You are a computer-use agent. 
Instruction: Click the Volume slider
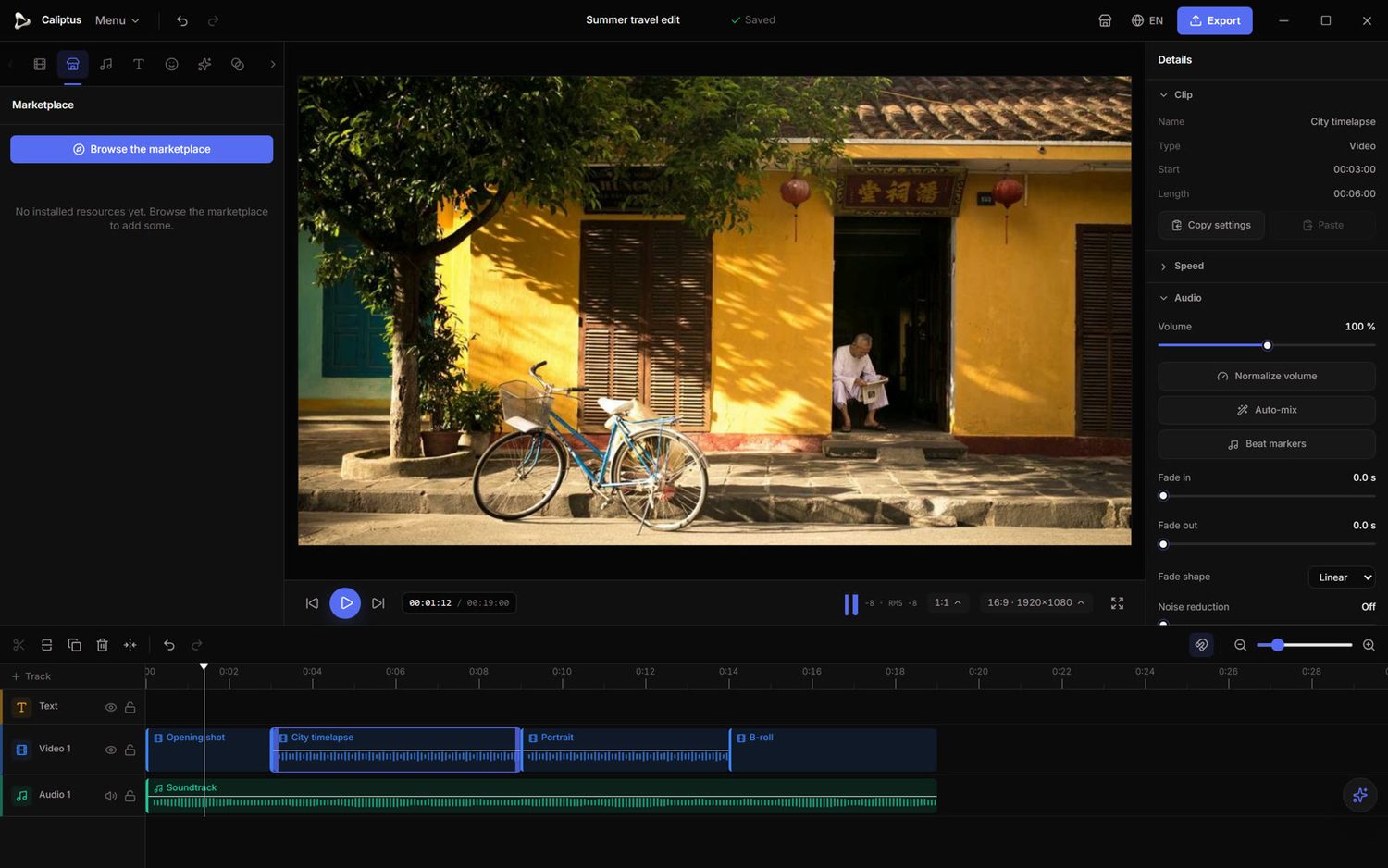(1266, 345)
